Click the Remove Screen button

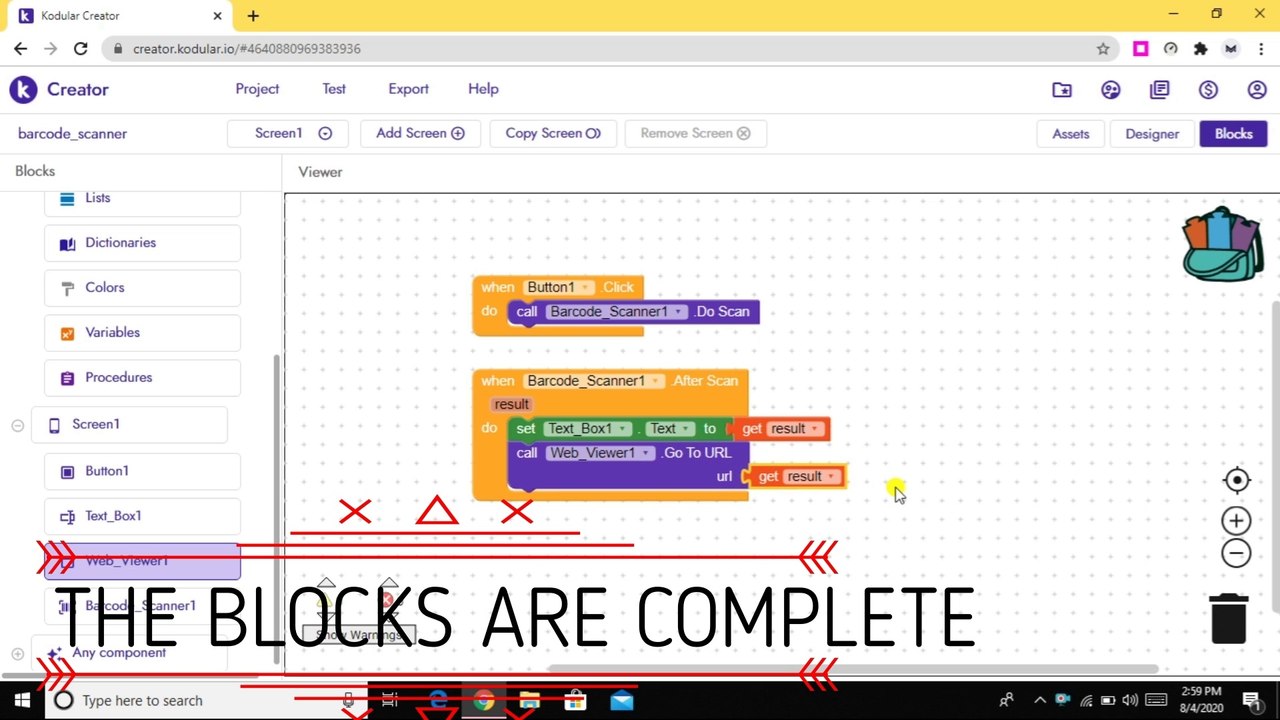point(695,133)
